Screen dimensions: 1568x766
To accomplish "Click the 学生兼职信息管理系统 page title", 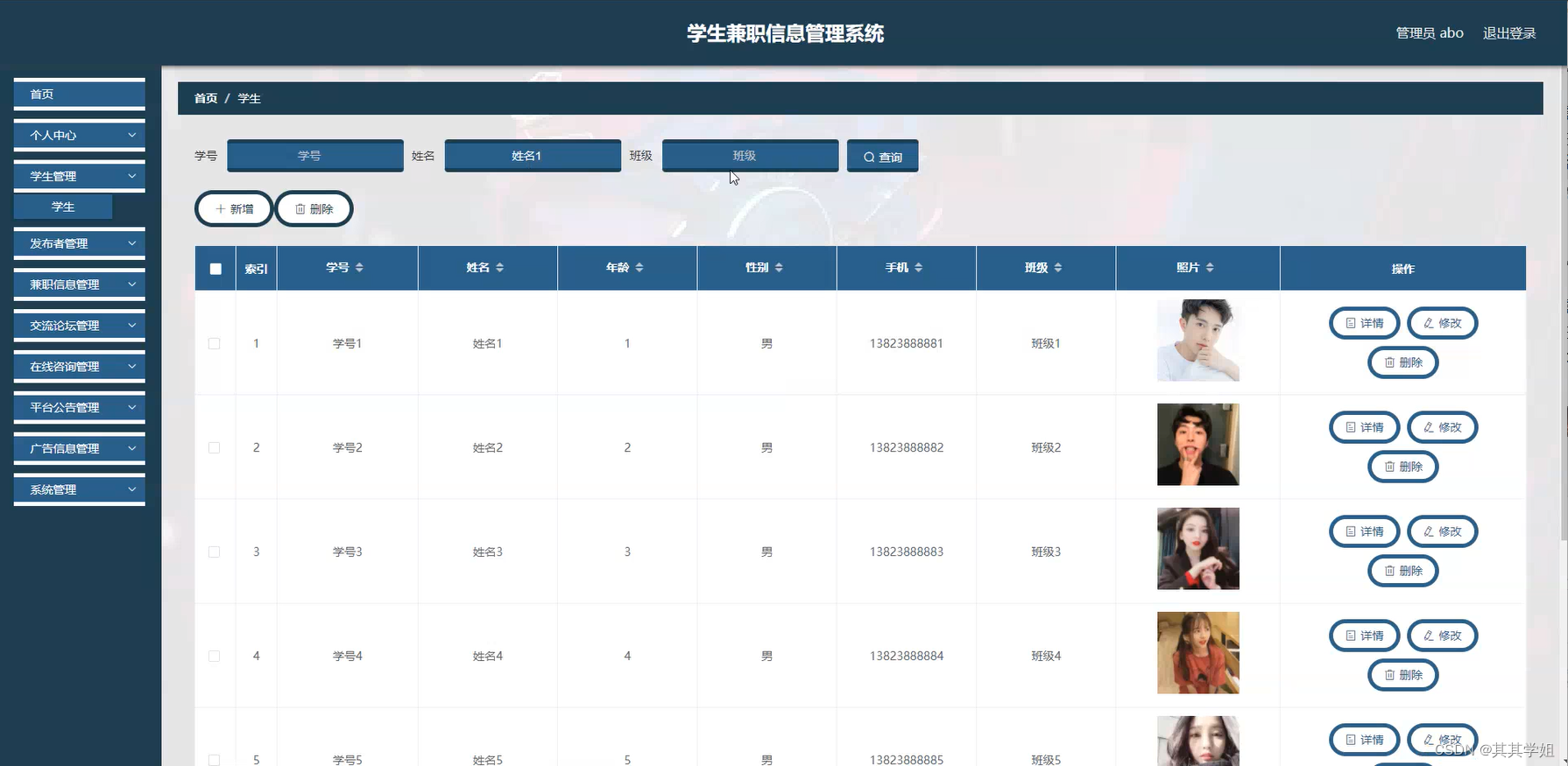I will [785, 33].
